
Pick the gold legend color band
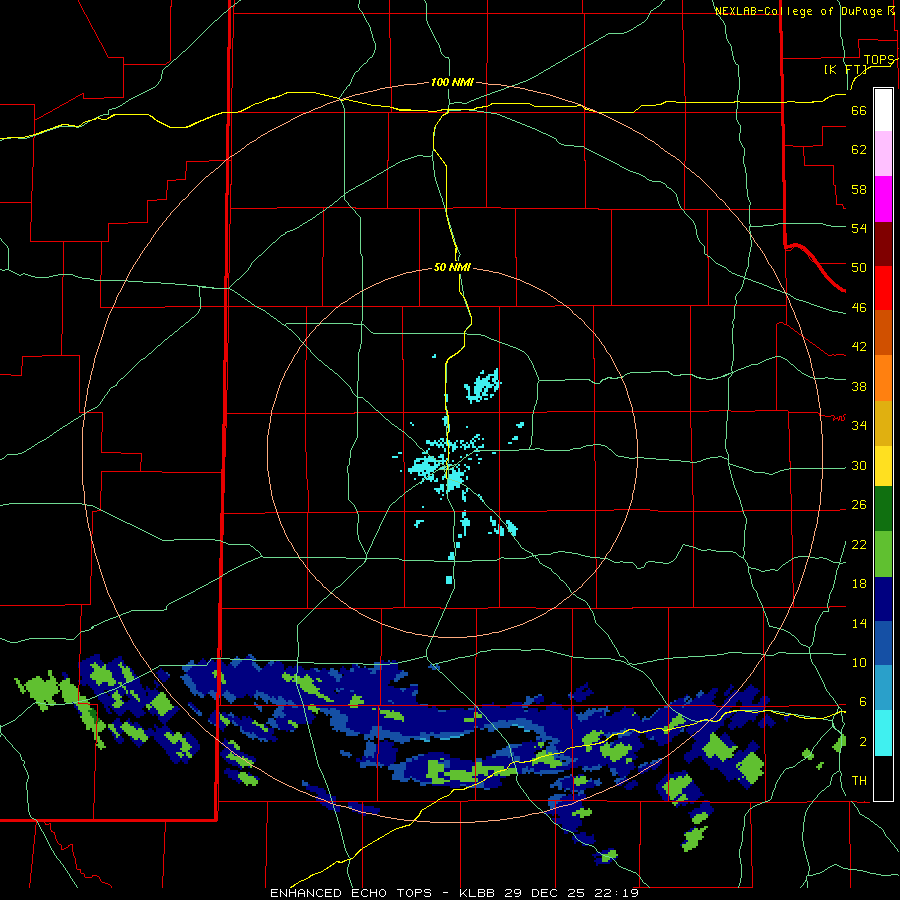click(883, 423)
